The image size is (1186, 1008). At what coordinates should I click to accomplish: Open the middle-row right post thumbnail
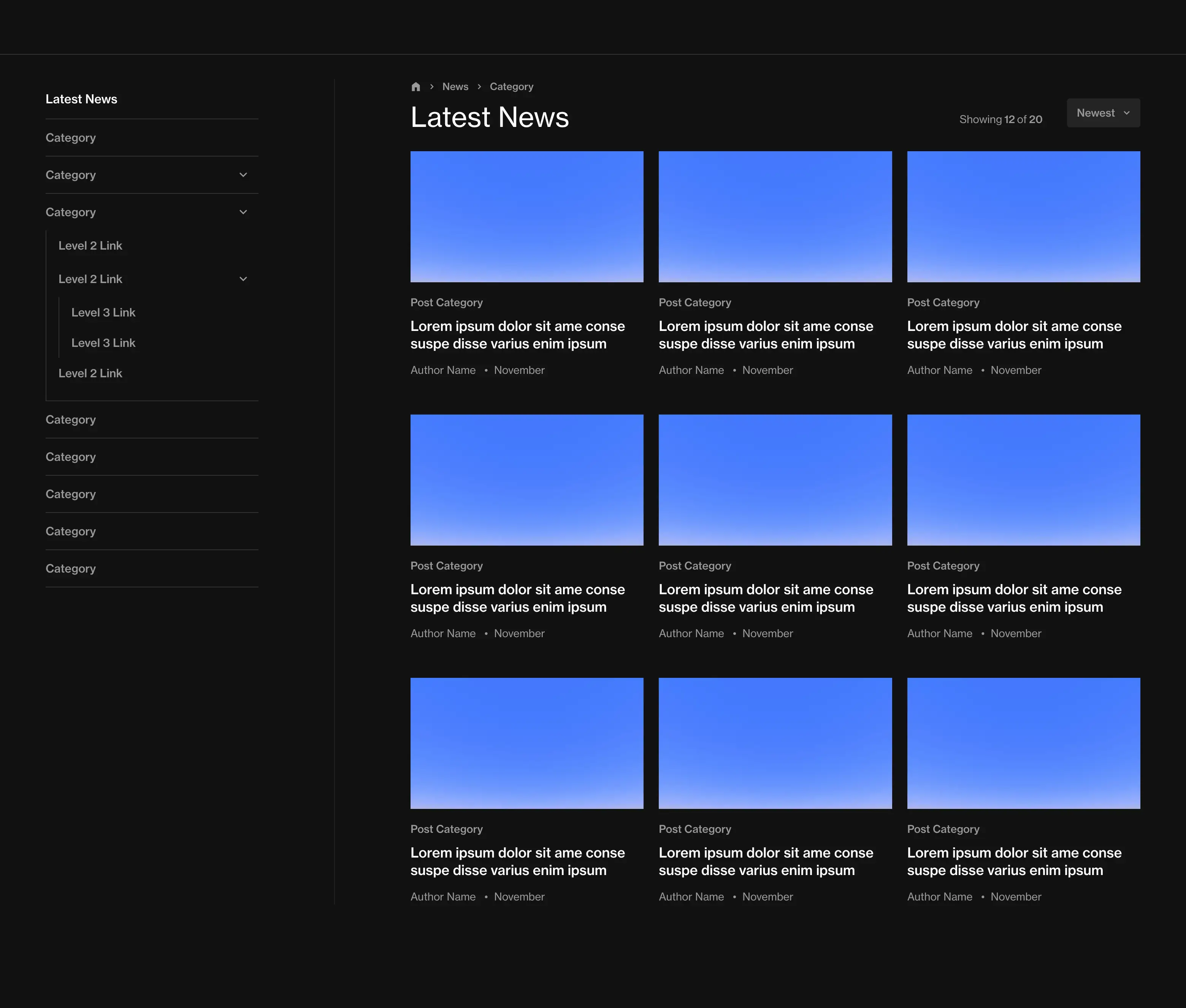(1023, 480)
